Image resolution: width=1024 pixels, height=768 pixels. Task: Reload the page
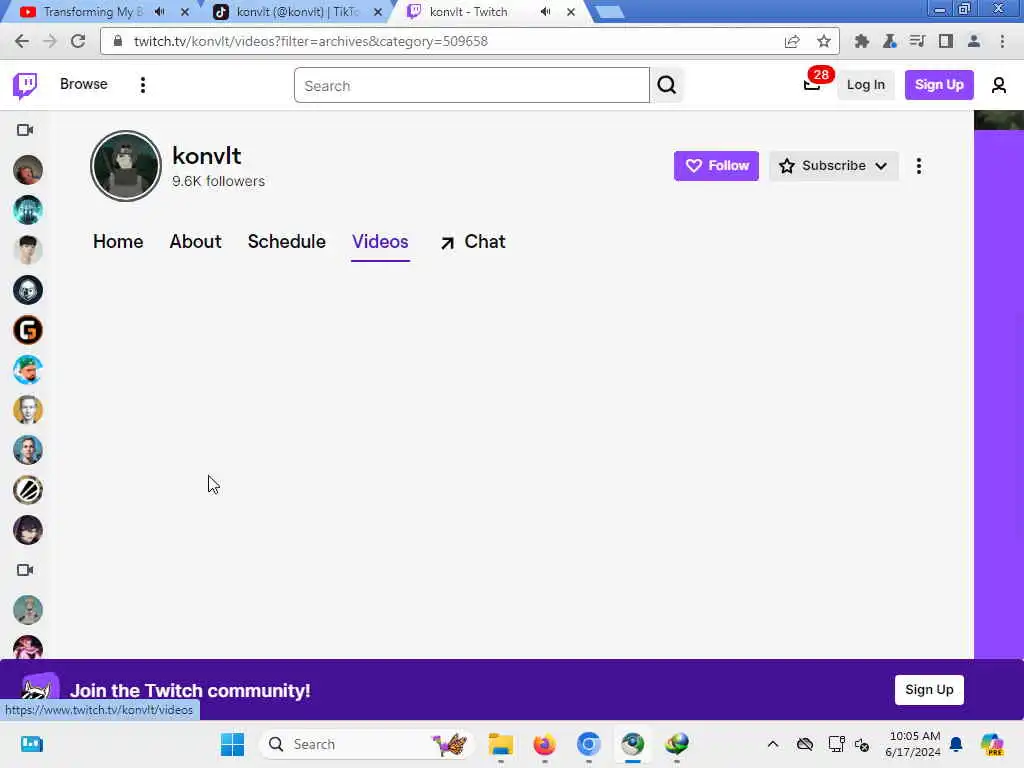click(x=78, y=41)
